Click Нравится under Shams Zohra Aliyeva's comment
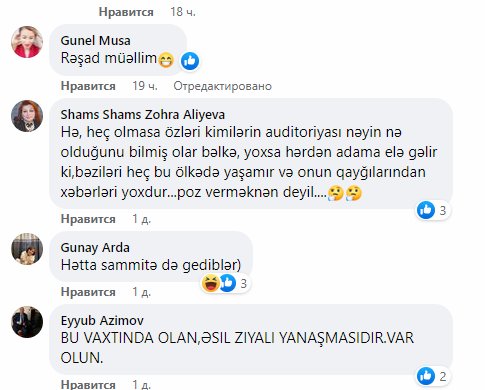 (88, 219)
